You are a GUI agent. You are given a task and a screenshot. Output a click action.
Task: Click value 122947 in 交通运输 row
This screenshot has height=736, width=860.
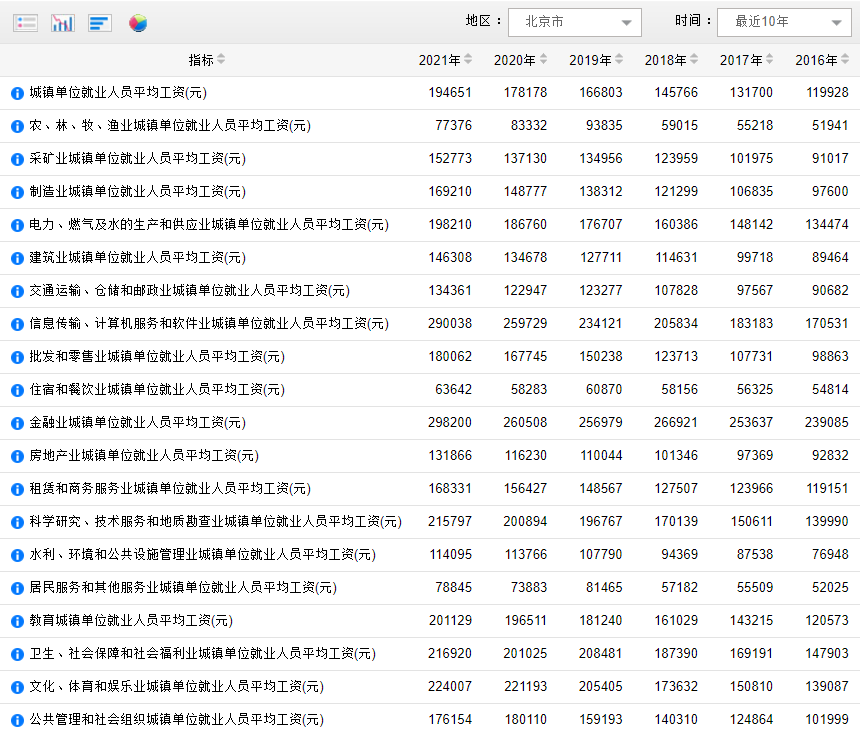click(x=525, y=291)
